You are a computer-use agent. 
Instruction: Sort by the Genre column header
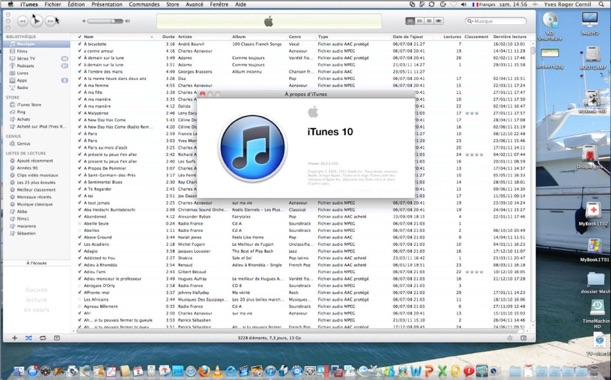tap(302, 37)
